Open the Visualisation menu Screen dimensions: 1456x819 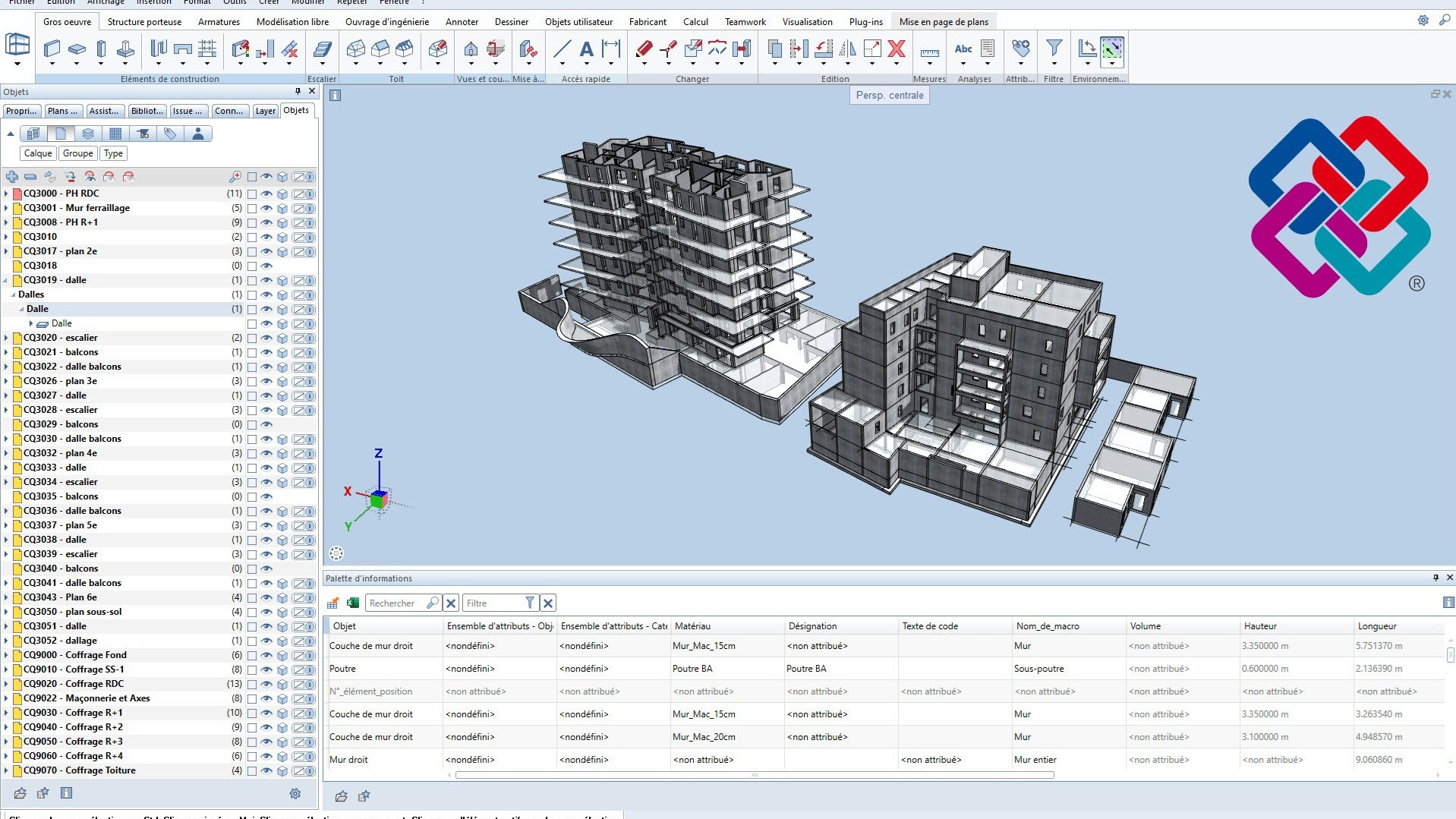tap(807, 22)
